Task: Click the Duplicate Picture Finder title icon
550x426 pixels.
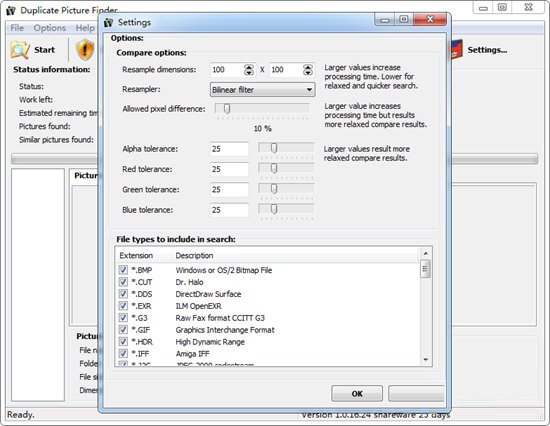Action: click(x=11, y=11)
